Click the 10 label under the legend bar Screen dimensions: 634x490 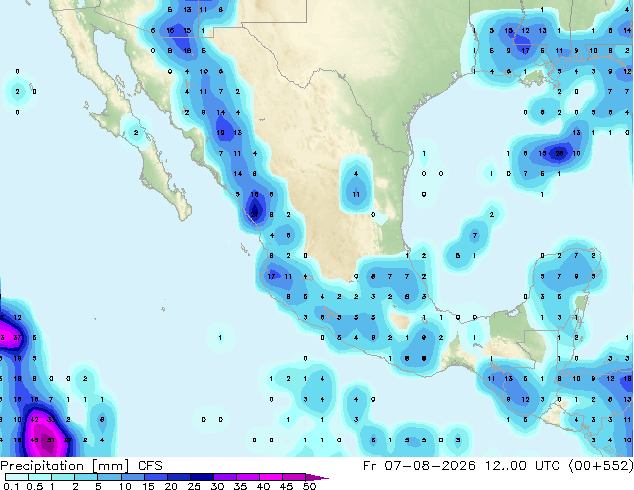pos(125,486)
